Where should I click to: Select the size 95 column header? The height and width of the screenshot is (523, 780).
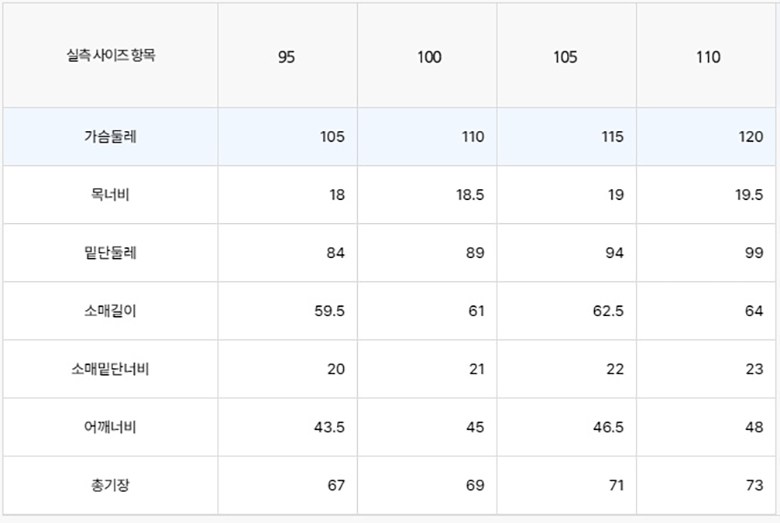click(287, 57)
